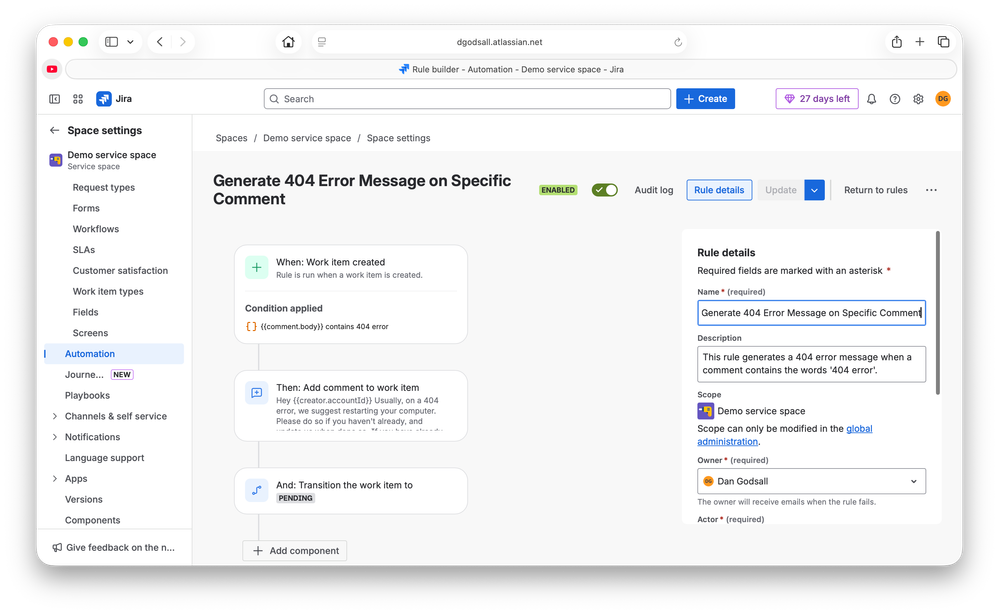Go back from Space settings
The image size is (999, 614).
coord(54,131)
